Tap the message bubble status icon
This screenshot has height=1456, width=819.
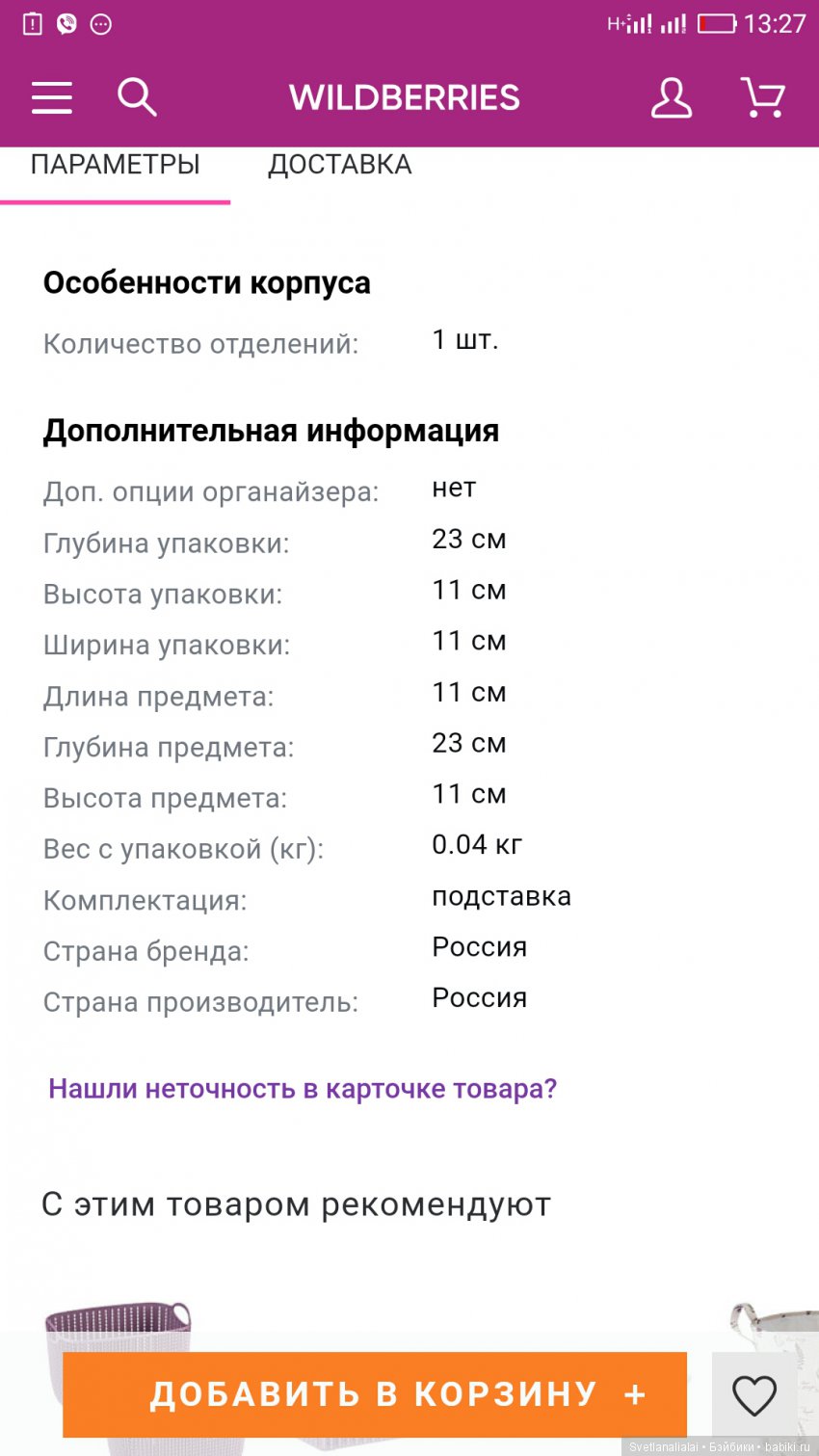100,24
